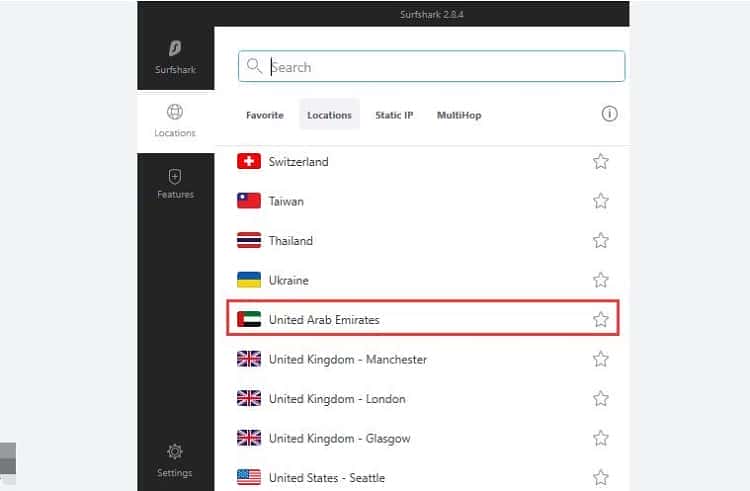750x491 pixels.
Task: Star United Kingdom - Glasgow
Action: 601,438
